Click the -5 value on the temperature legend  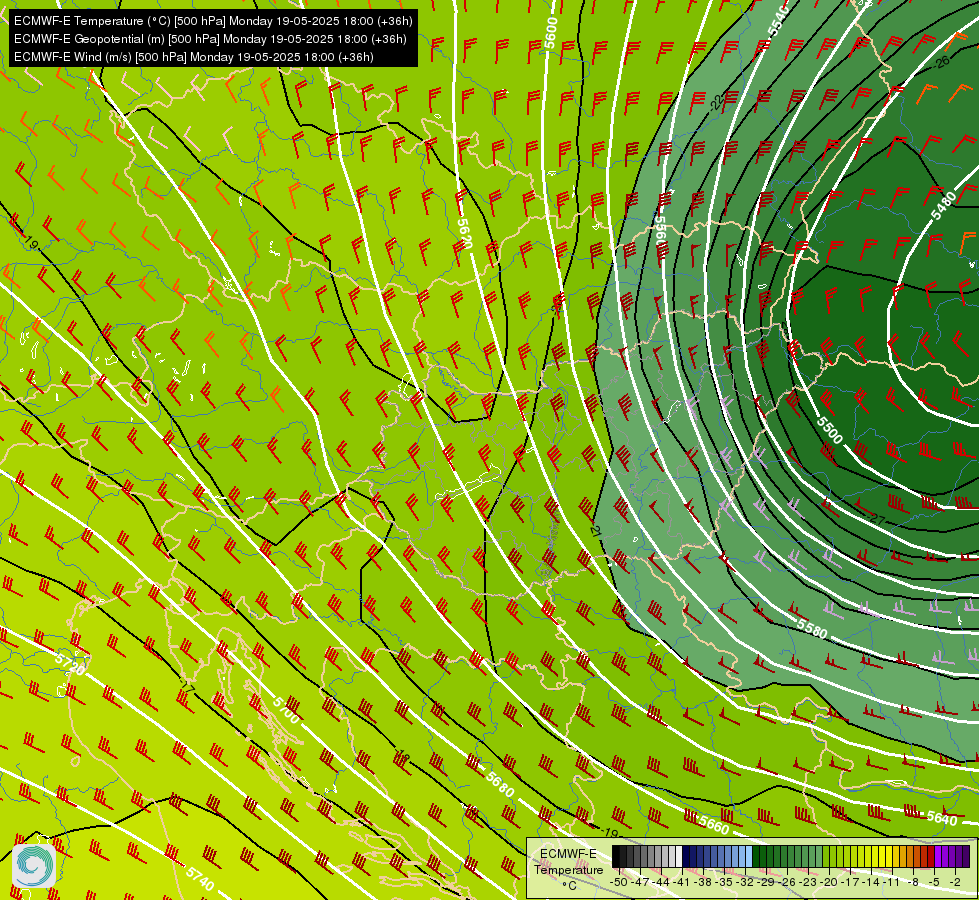tap(934, 882)
